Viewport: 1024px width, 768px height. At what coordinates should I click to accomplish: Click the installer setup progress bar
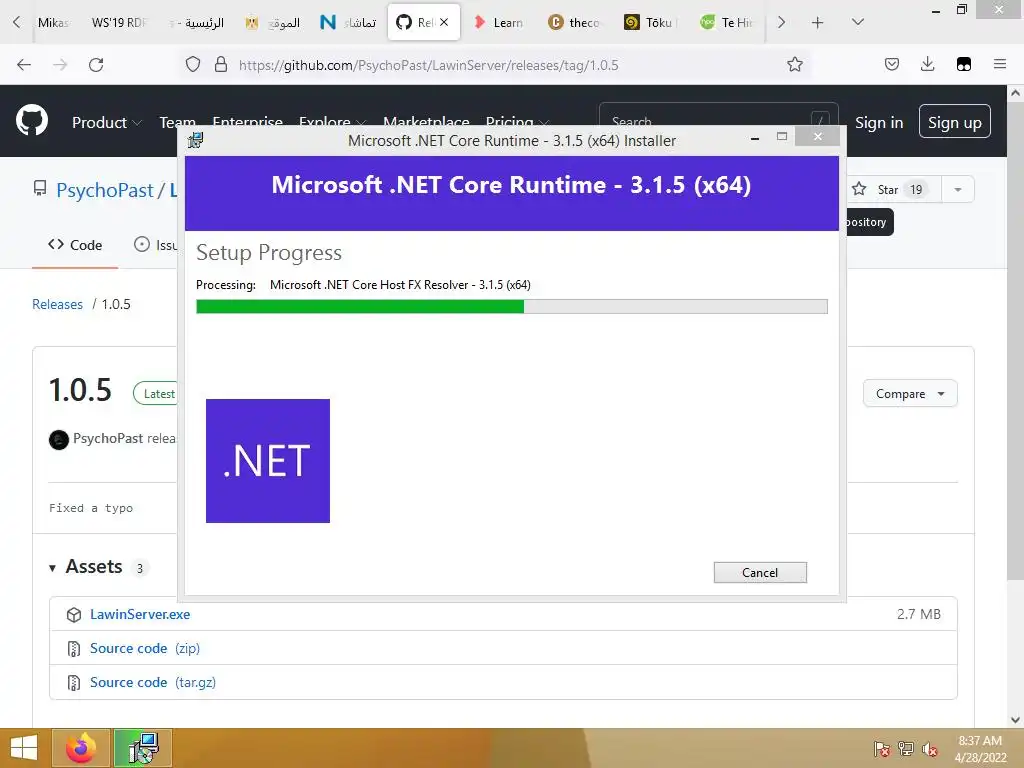click(x=512, y=306)
